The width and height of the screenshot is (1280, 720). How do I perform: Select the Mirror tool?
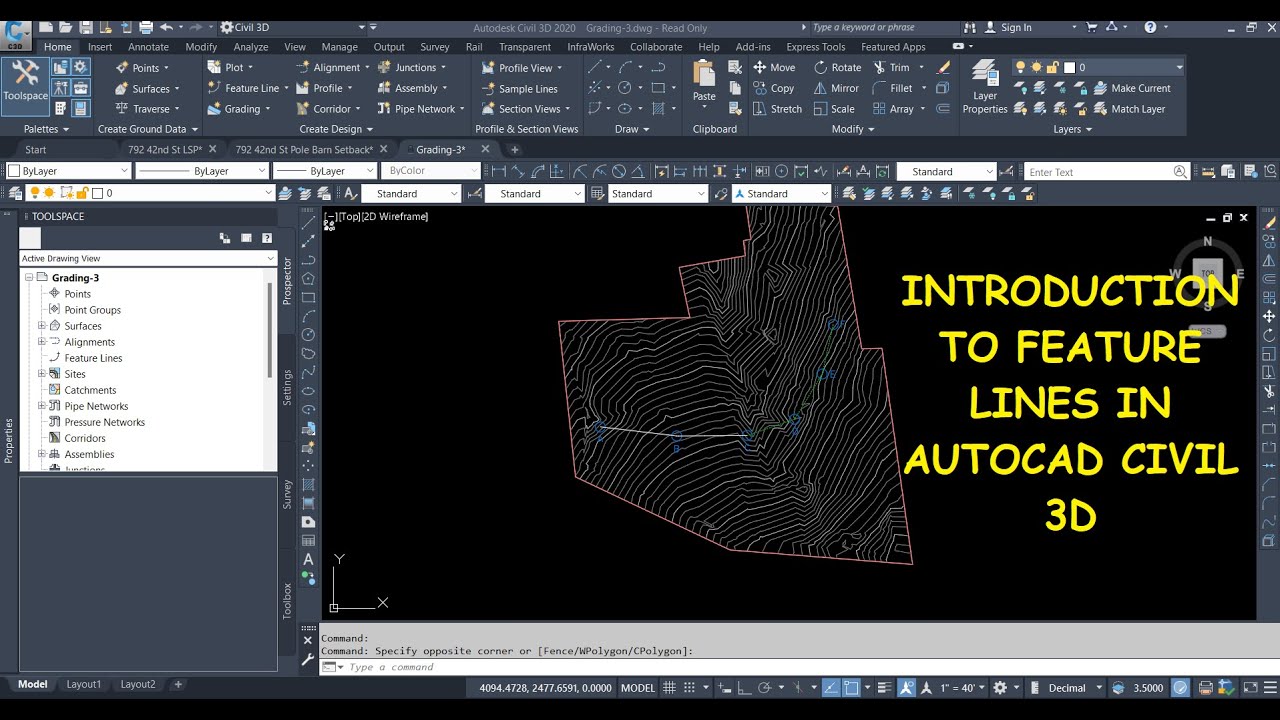836,88
